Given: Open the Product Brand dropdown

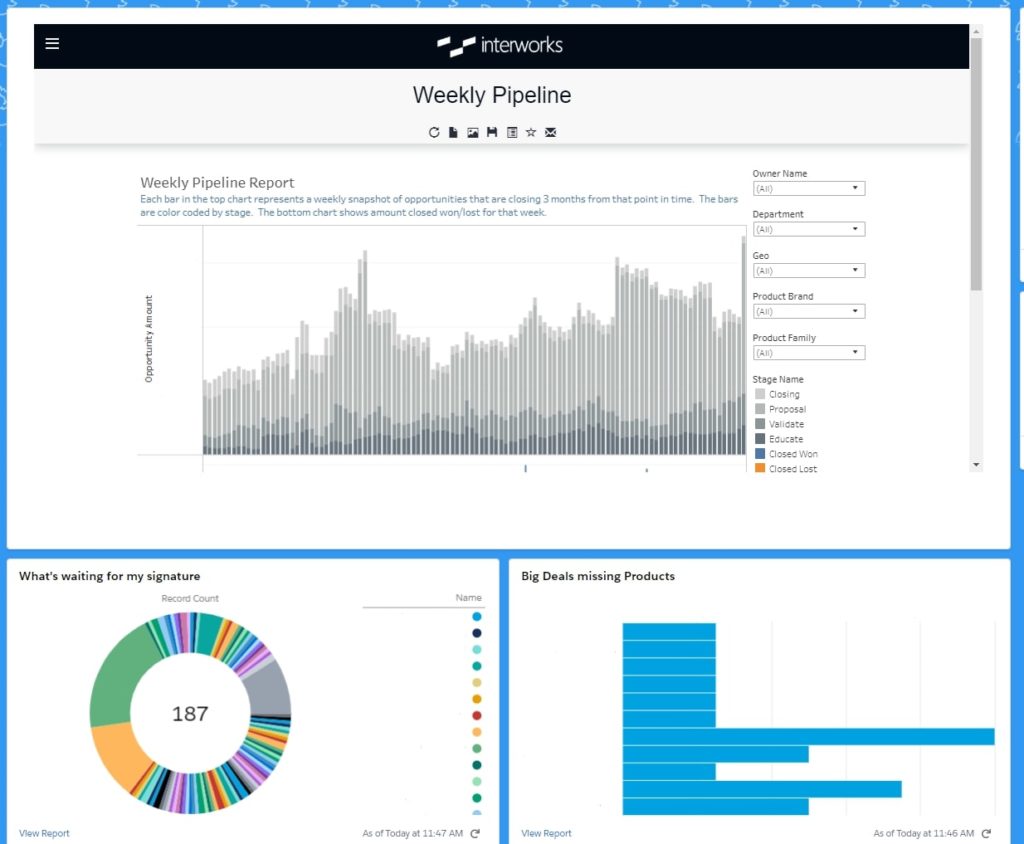Looking at the screenshot, I should pos(808,311).
